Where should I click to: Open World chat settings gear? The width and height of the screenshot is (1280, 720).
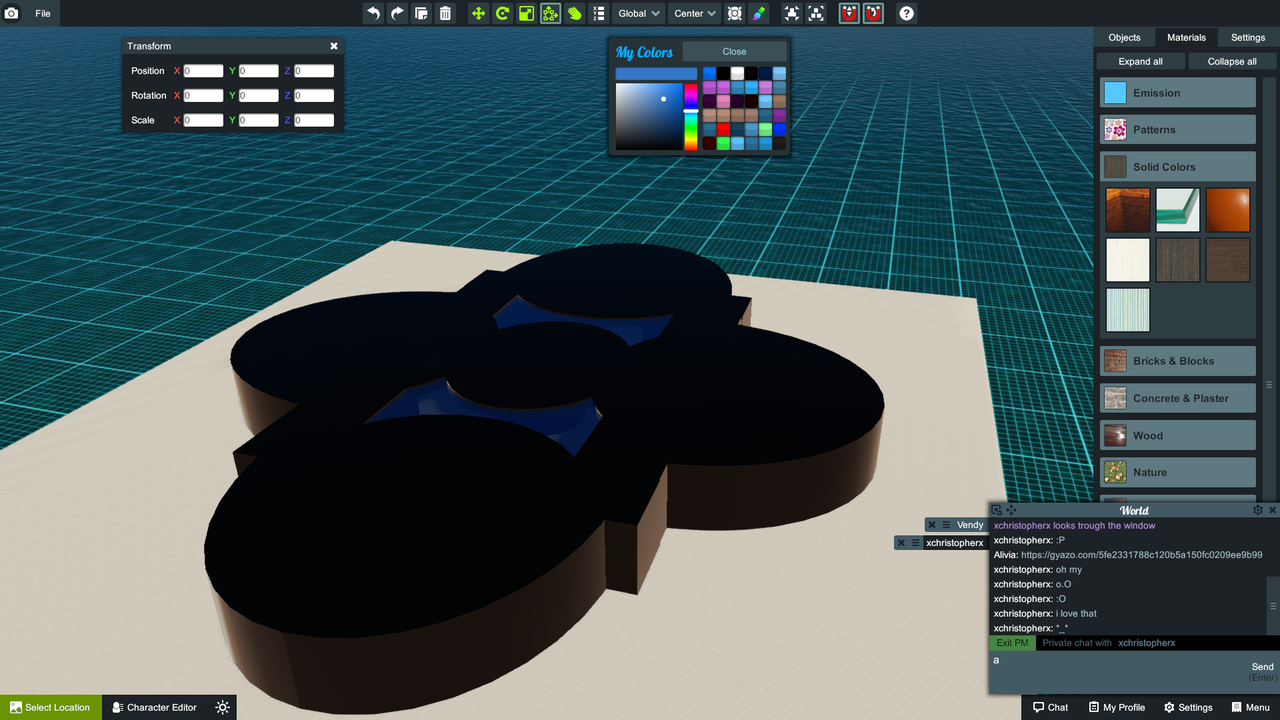tap(1258, 510)
